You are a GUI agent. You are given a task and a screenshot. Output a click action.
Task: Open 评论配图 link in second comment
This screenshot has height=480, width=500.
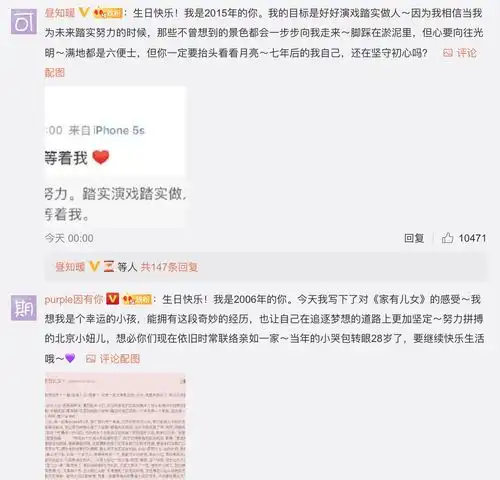[120, 359]
